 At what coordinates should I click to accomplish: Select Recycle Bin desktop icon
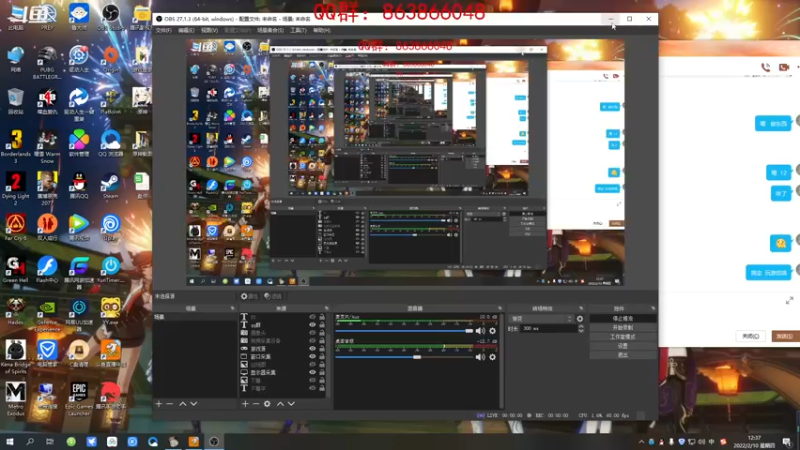coord(16,101)
